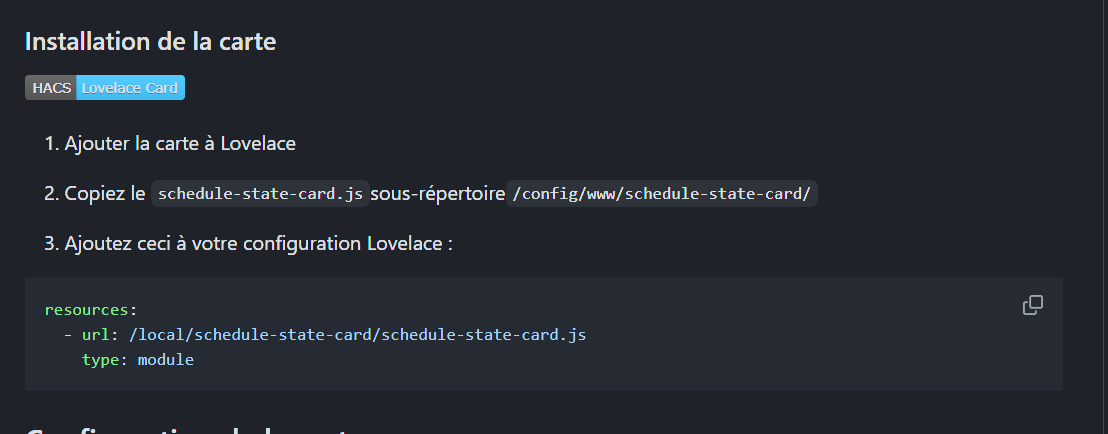
Task: Click the word "sous-répertoire" in step 2
Action: (437, 193)
